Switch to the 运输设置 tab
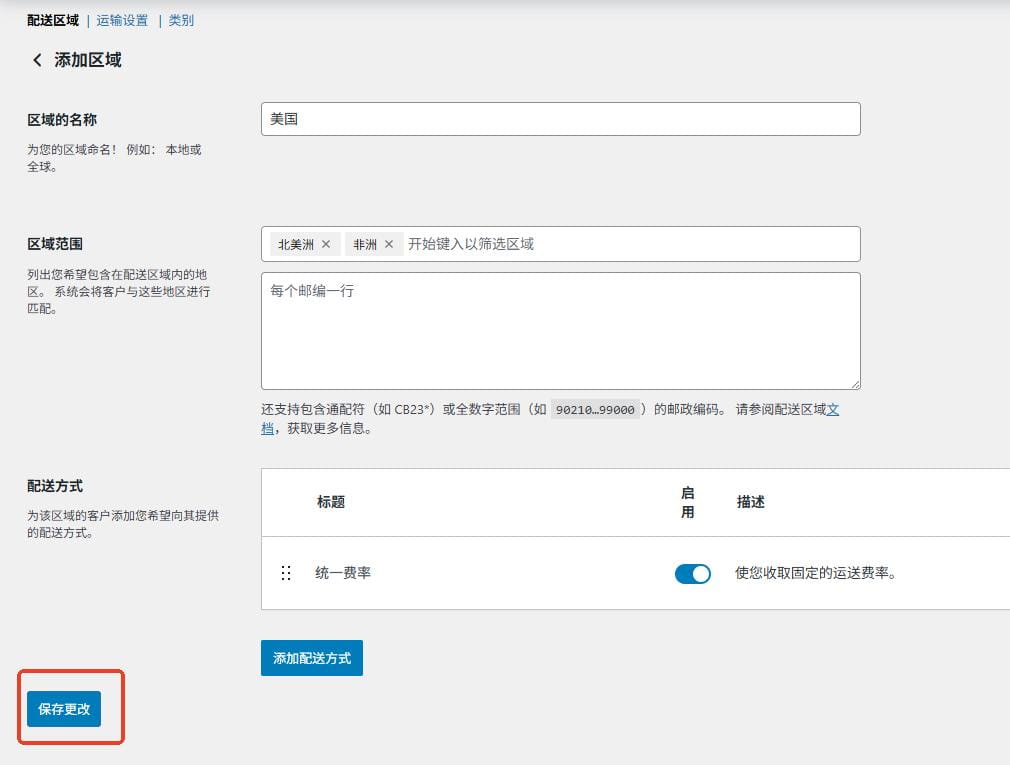1010x765 pixels. (x=120, y=19)
